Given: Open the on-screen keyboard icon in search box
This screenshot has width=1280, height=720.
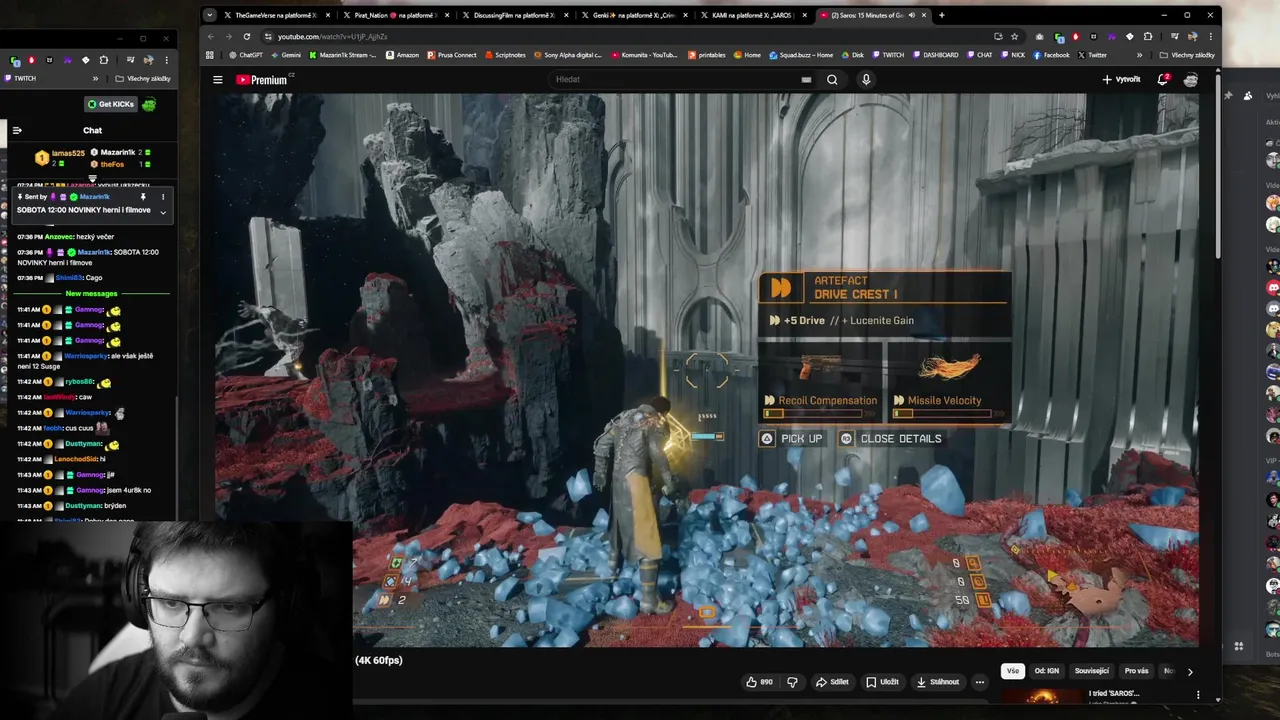Looking at the screenshot, I should [806, 80].
